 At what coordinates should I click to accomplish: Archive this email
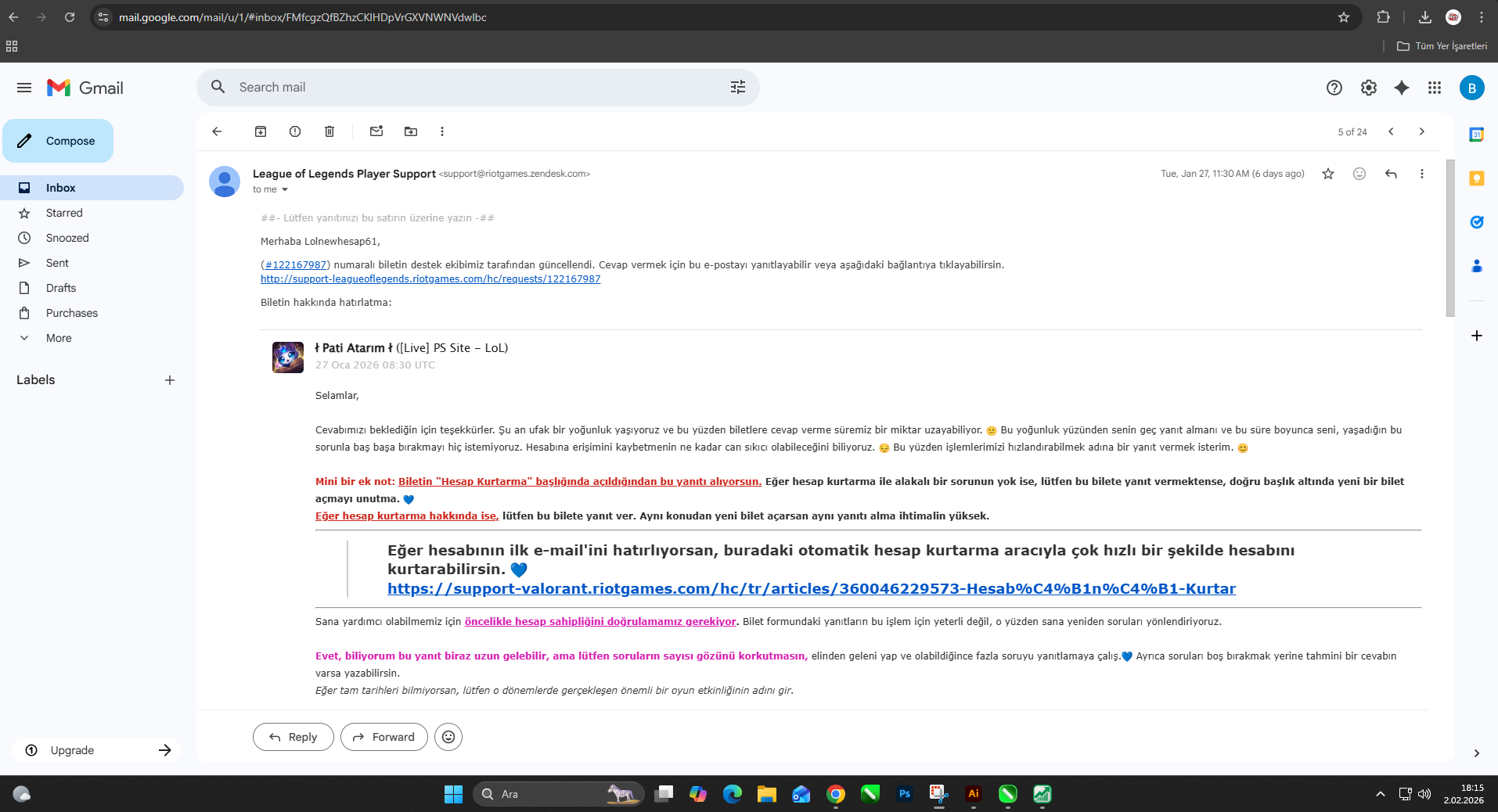click(261, 131)
